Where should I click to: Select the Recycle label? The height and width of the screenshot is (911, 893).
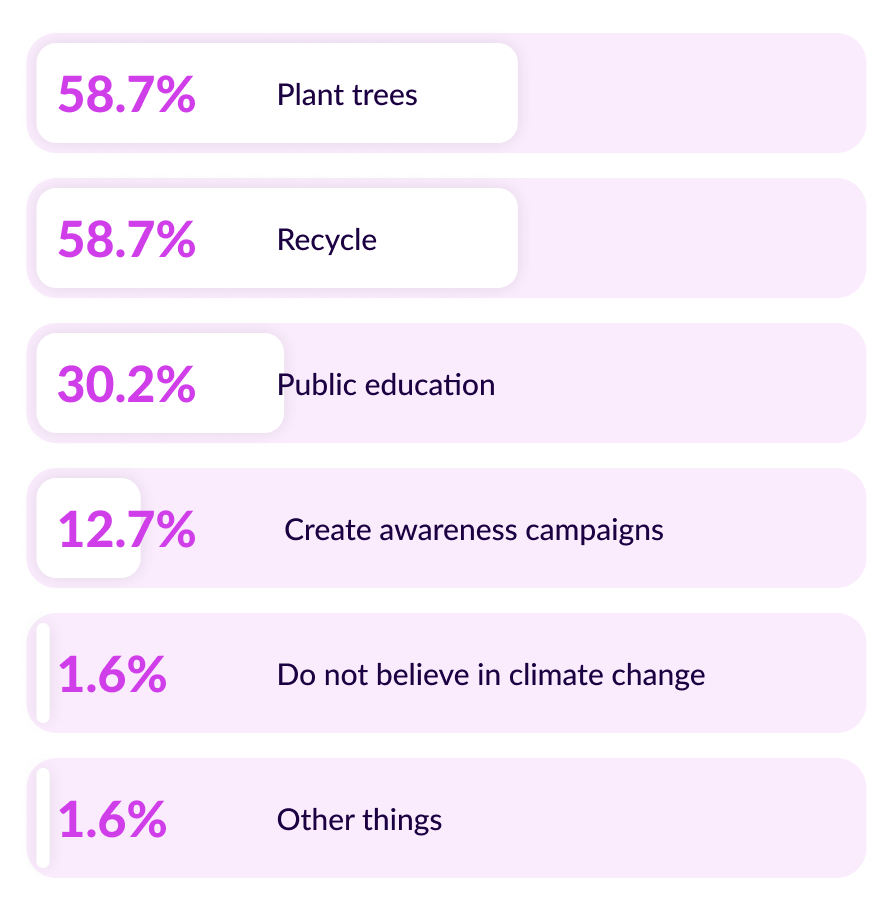point(327,240)
